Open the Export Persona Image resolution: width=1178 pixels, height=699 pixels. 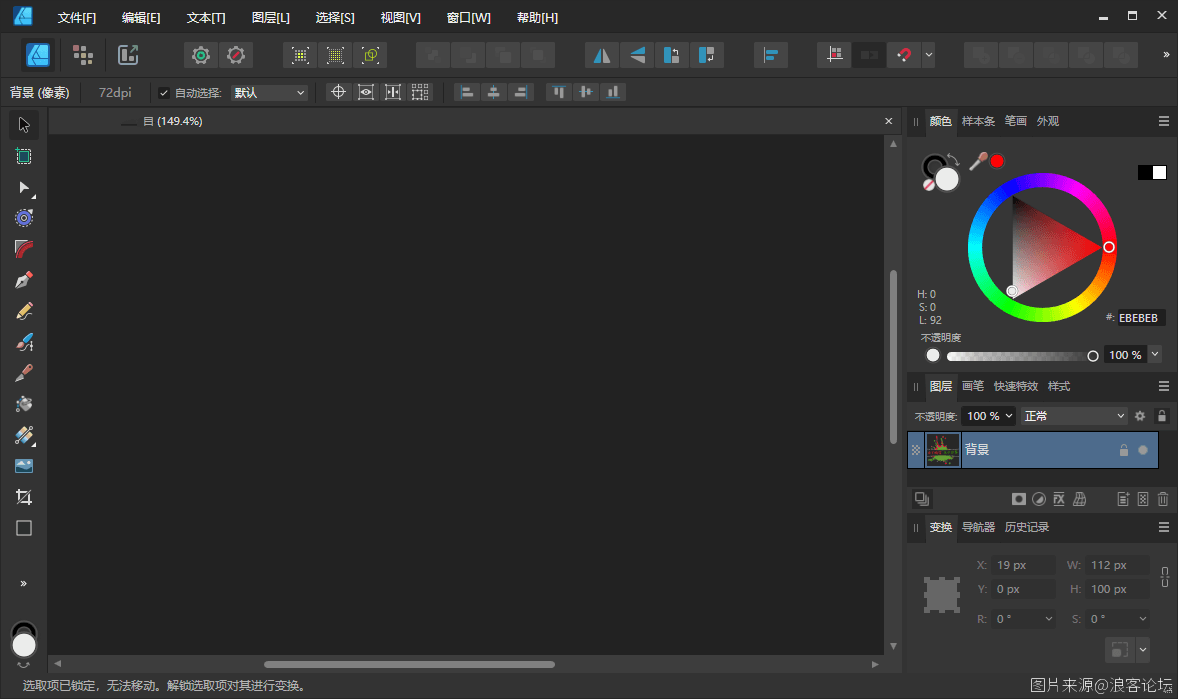pyautogui.click(x=128, y=55)
